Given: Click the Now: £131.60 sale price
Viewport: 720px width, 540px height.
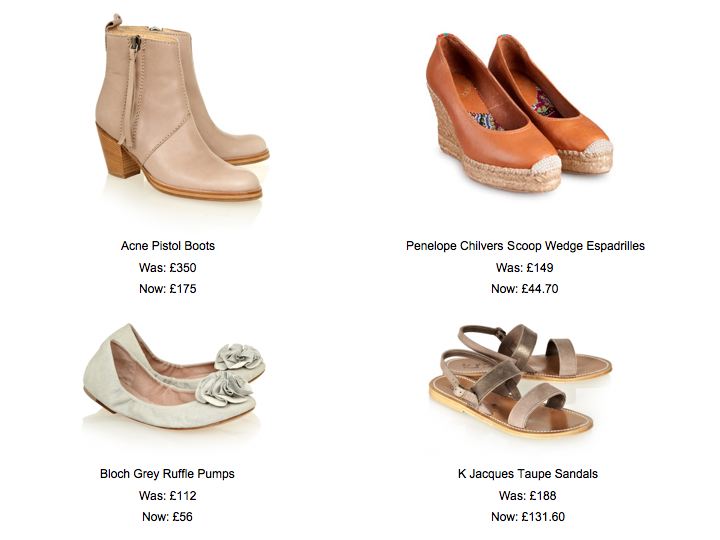Looking at the screenshot, I should coord(528,517).
